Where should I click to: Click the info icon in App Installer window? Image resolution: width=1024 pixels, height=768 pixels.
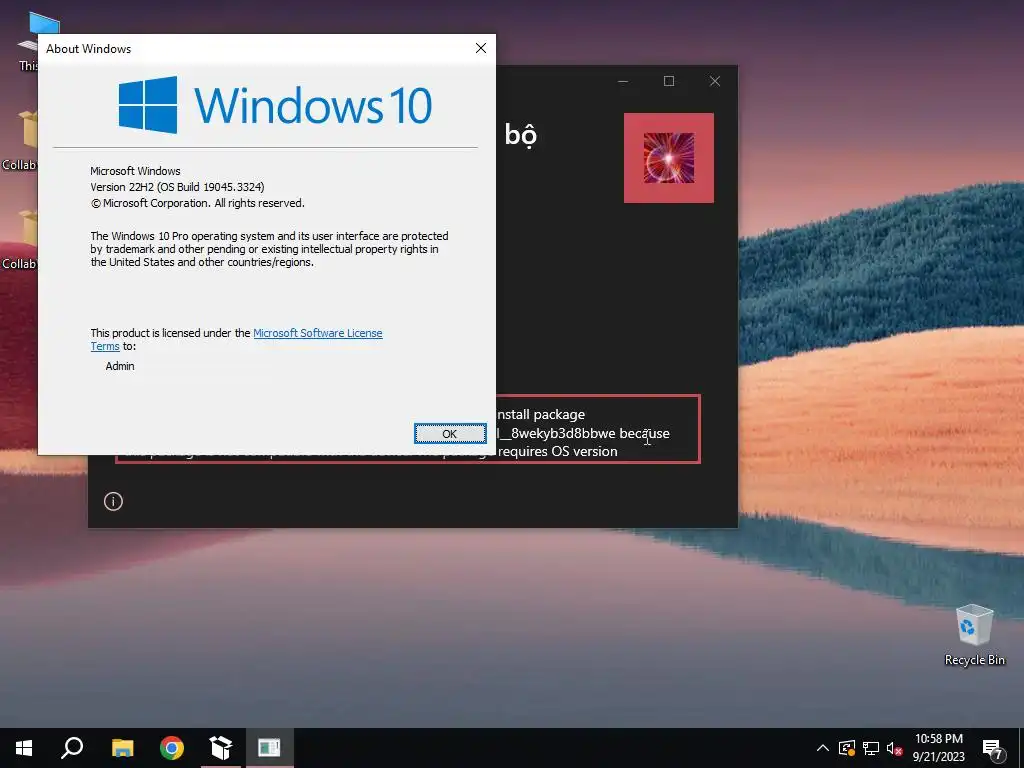[x=113, y=502]
